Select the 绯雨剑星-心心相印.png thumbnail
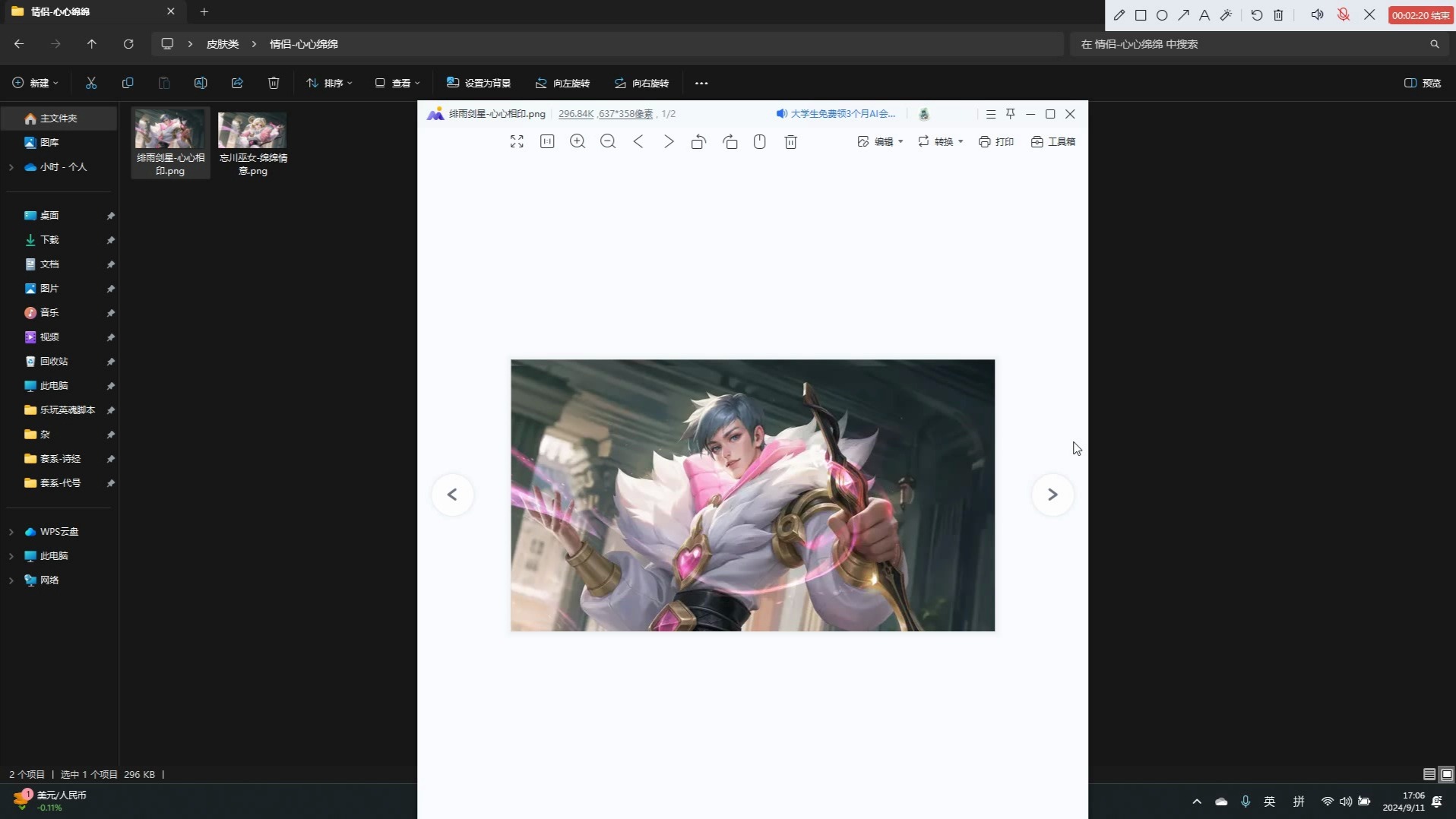Screen dimensions: 1456x819 (x=170, y=143)
